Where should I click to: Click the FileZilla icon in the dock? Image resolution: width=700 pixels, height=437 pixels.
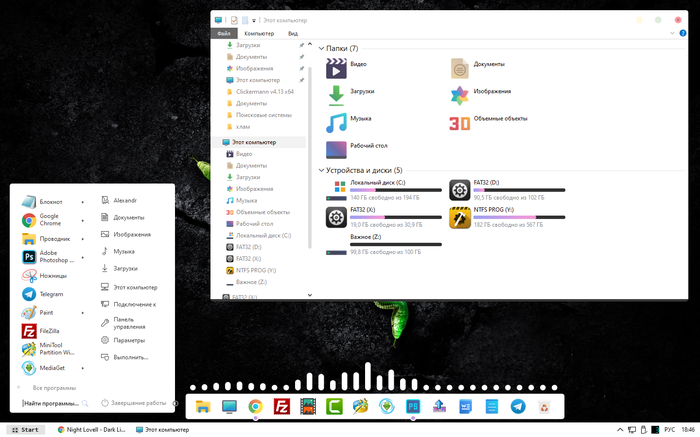click(x=282, y=406)
